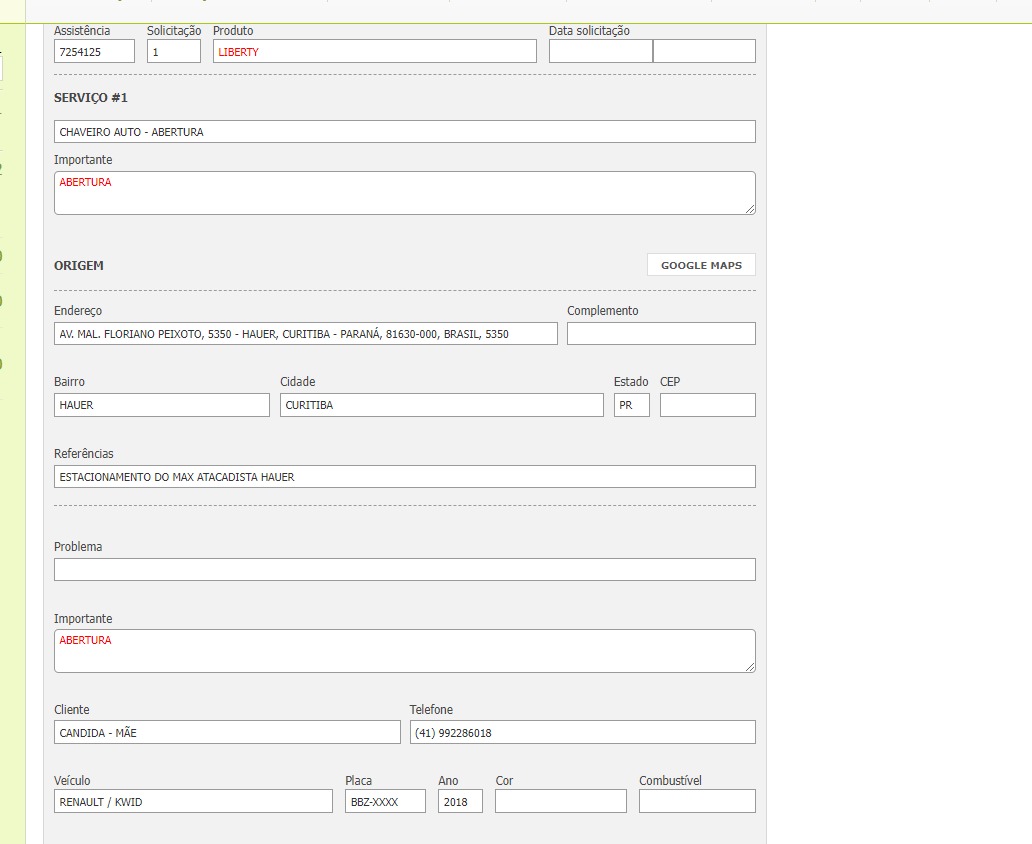Click the Endereço address field
The width and height of the screenshot is (1032, 844).
click(x=305, y=334)
